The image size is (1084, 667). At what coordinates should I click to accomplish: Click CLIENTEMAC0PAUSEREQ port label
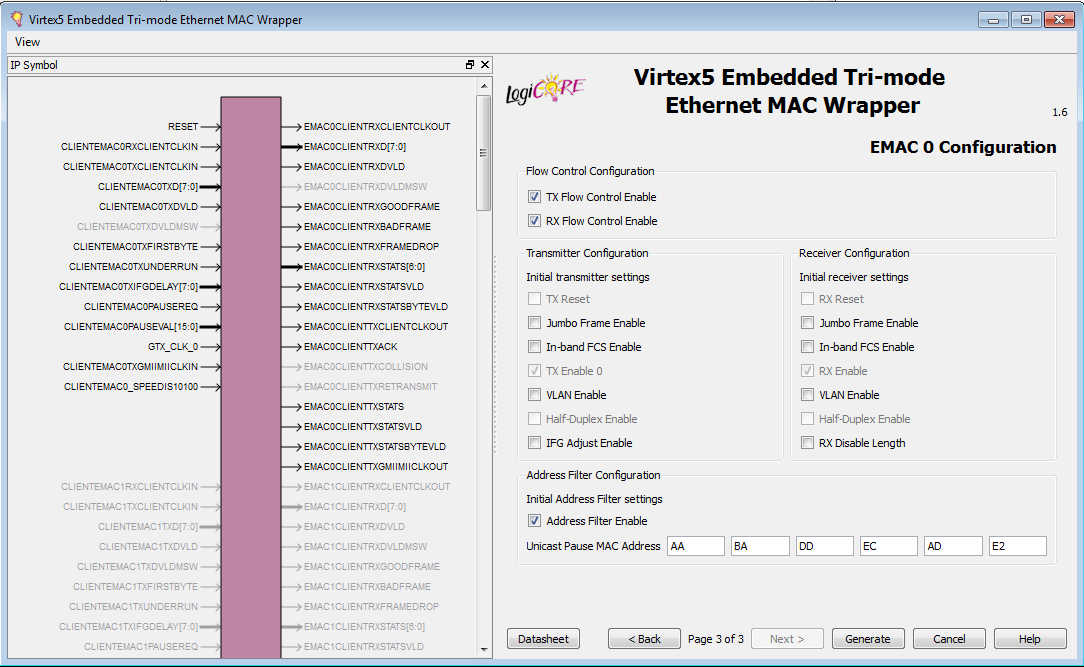141,306
